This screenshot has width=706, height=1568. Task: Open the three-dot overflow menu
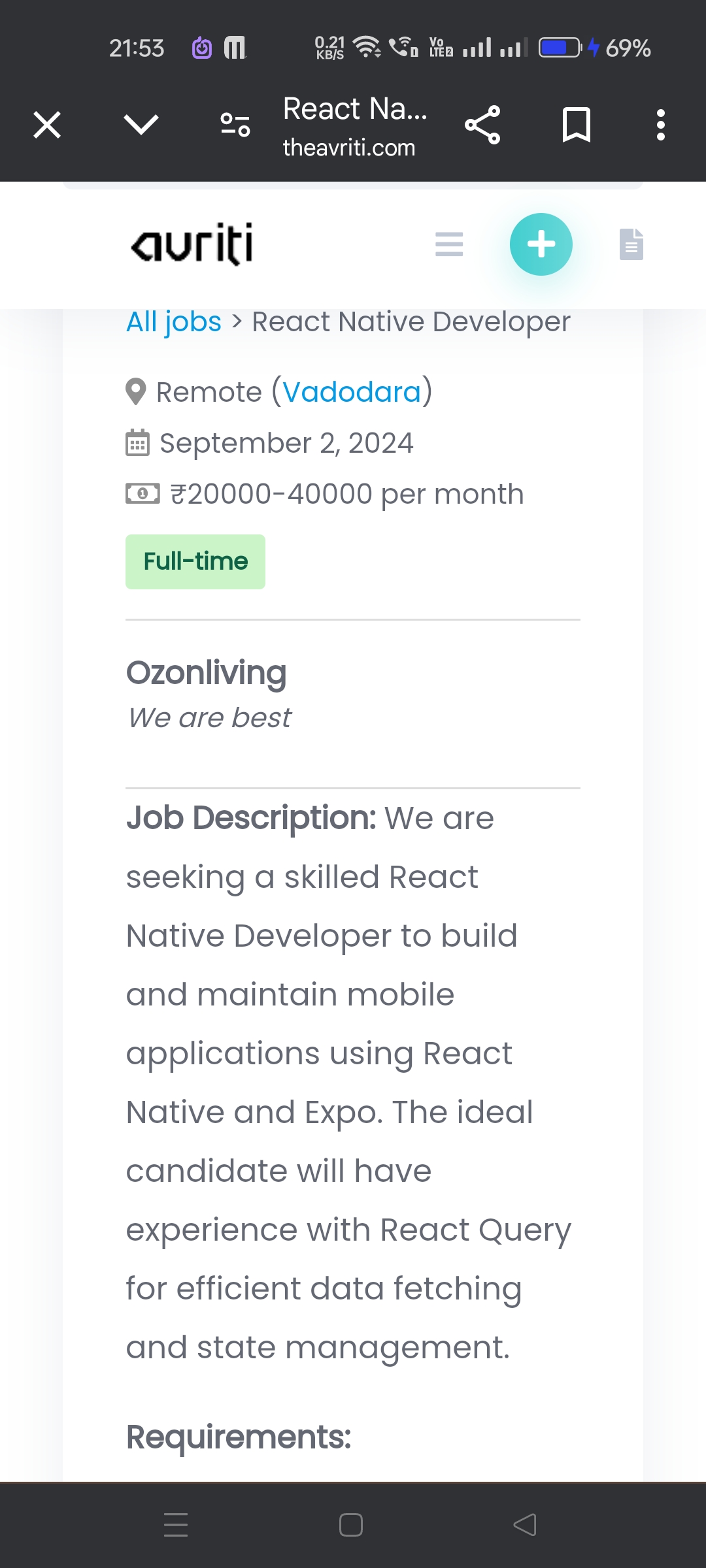point(661,125)
